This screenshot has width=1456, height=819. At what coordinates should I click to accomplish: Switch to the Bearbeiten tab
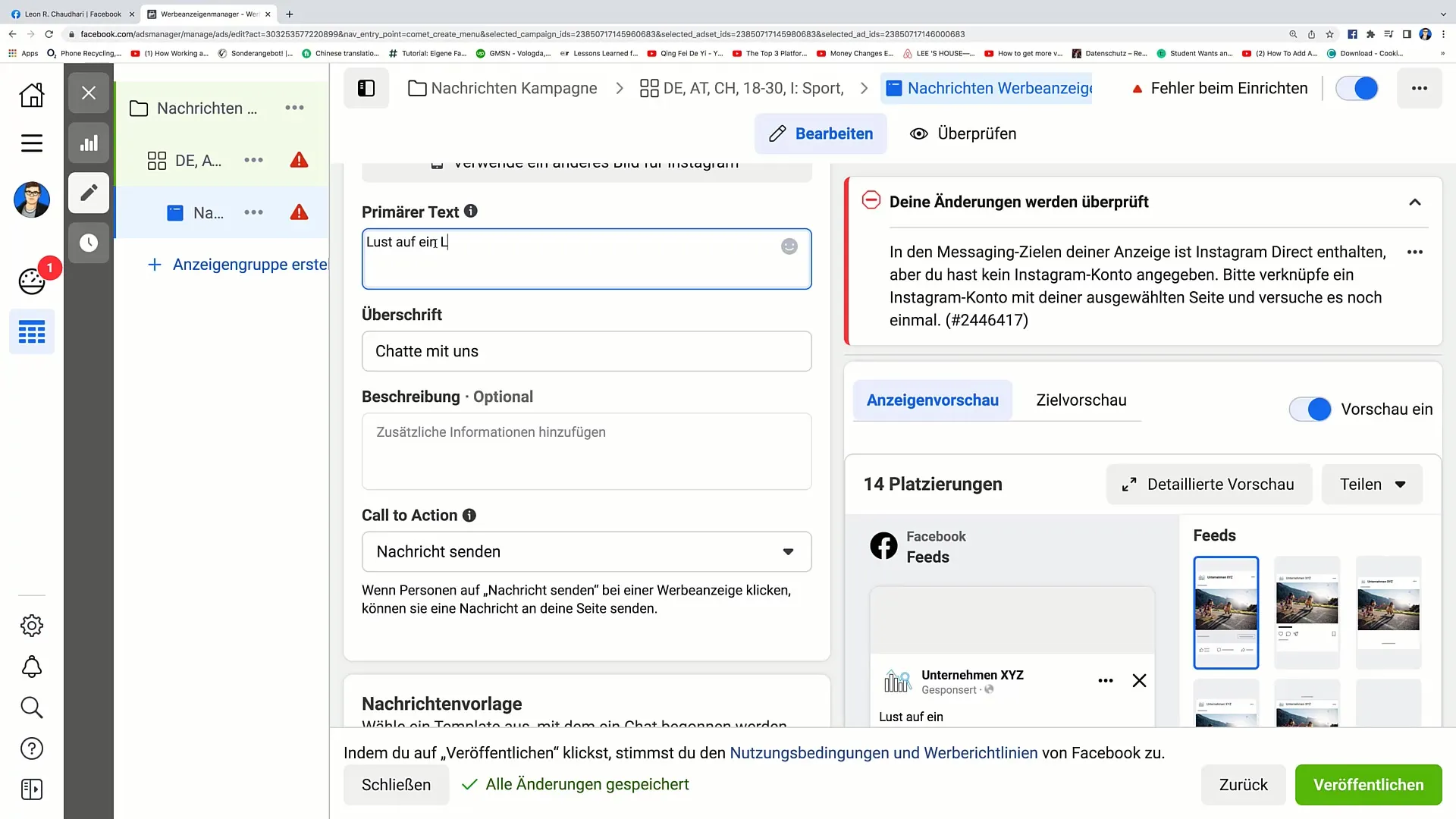[821, 133]
